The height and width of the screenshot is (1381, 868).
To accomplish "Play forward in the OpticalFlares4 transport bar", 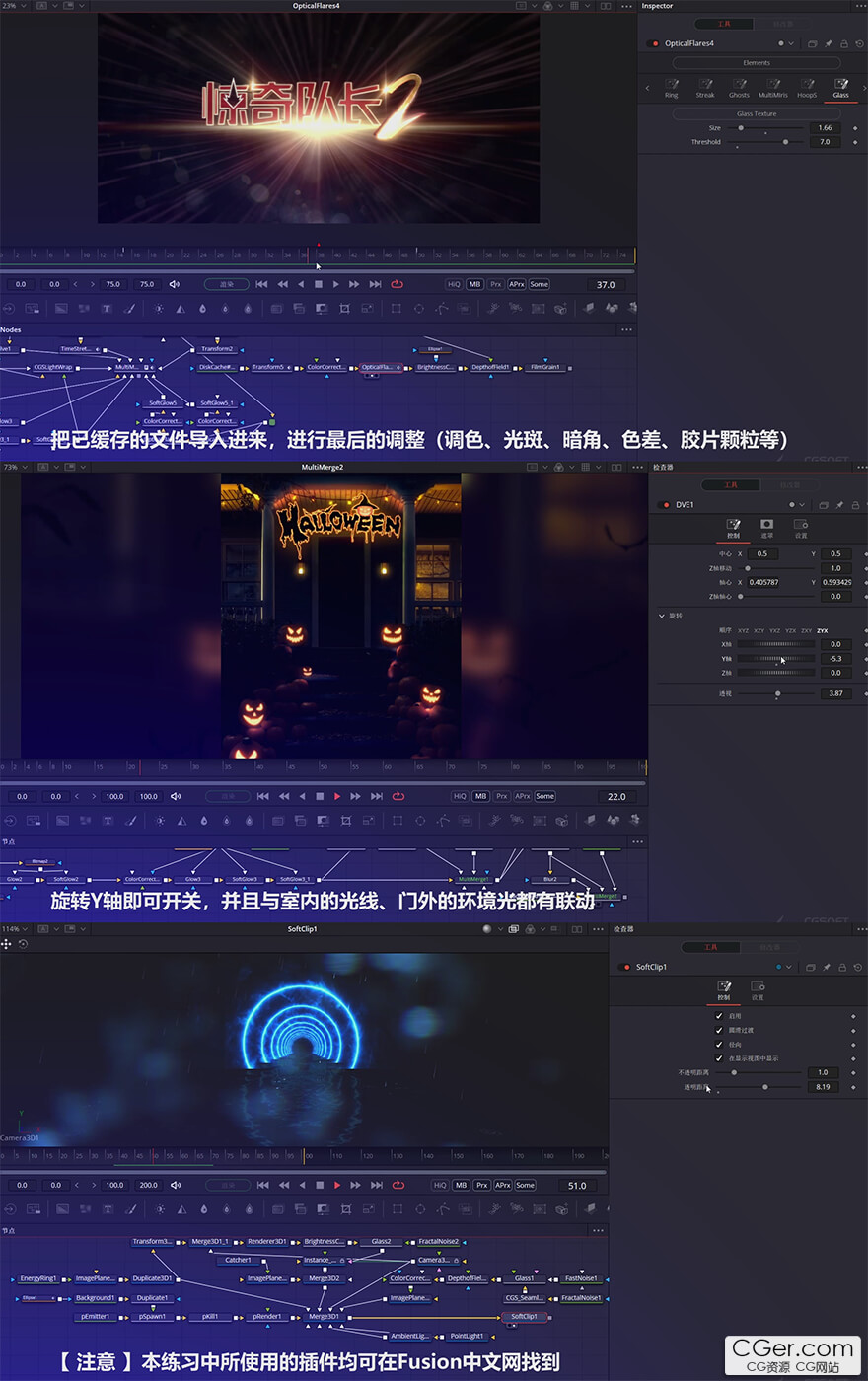I will (336, 284).
